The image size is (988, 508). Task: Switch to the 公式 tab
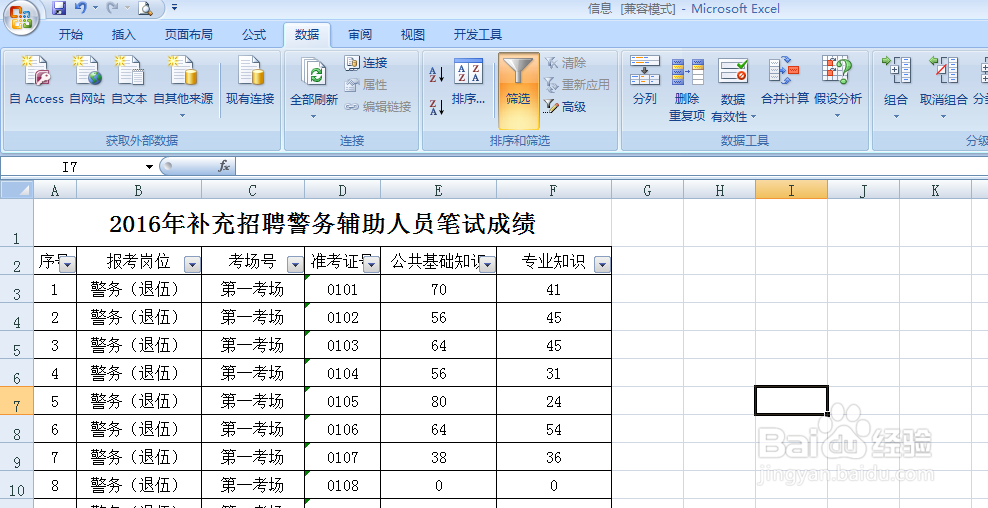pyautogui.click(x=254, y=35)
